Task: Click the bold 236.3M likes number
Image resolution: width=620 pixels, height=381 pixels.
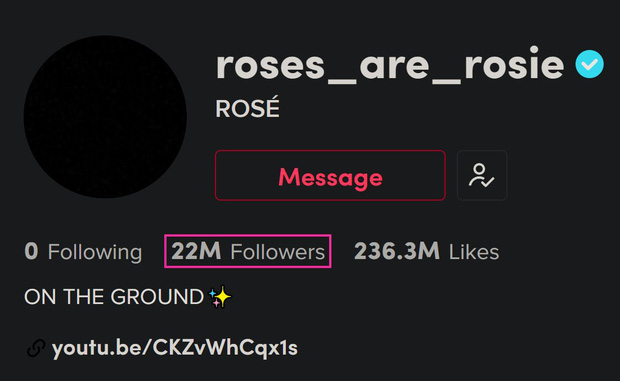Action: point(397,251)
